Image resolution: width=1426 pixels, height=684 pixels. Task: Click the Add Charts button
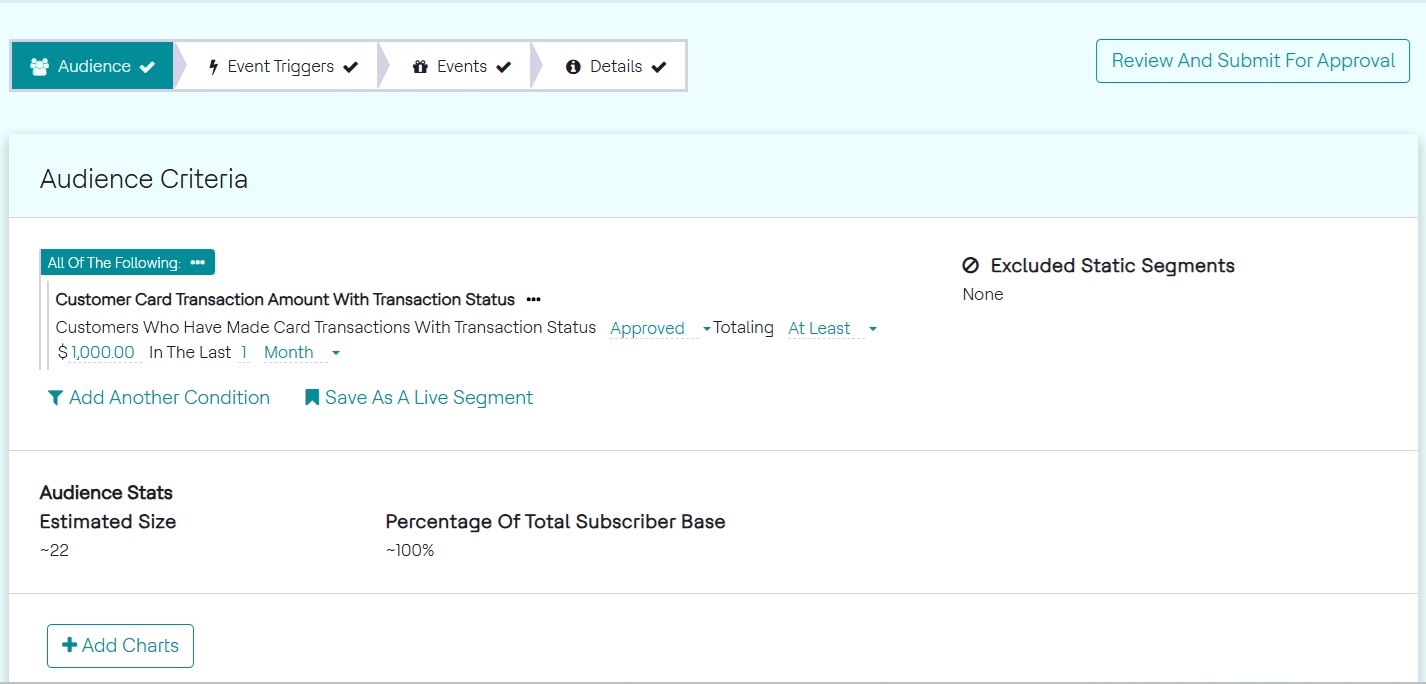pyautogui.click(x=120, y=645)
